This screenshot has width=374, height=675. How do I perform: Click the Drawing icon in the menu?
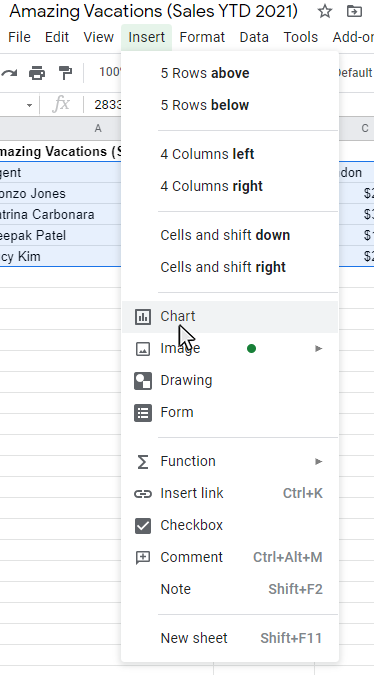(143, 381)
